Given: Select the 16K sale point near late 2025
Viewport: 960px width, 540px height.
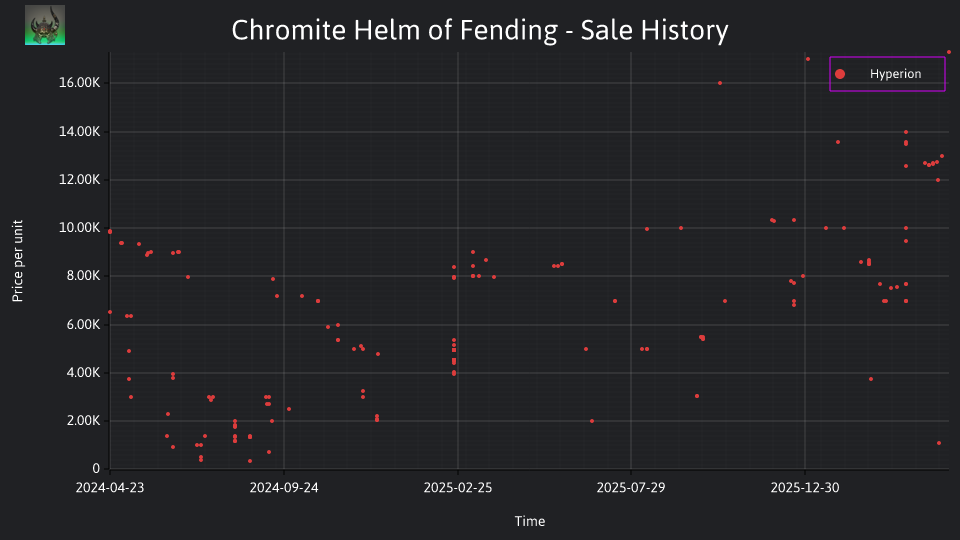Looking at the screenshot, I should click(720, 83).
